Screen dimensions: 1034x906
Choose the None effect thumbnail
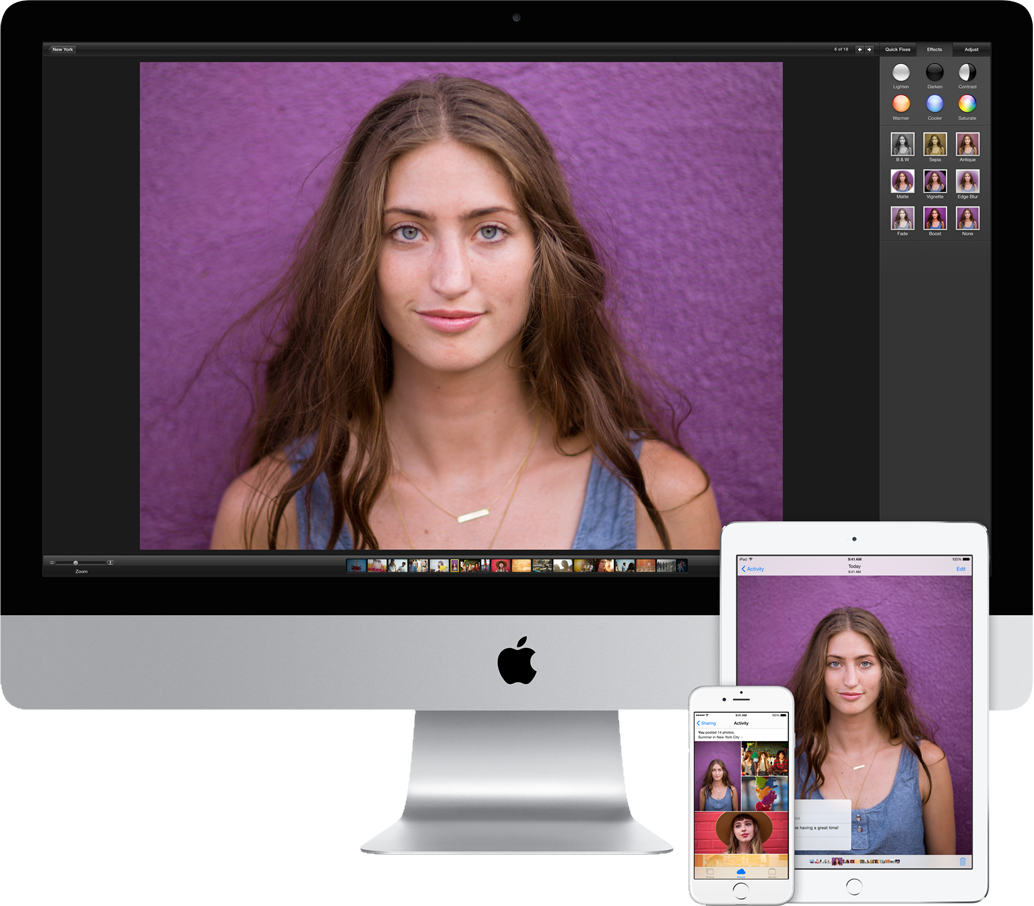click(967, 218)
